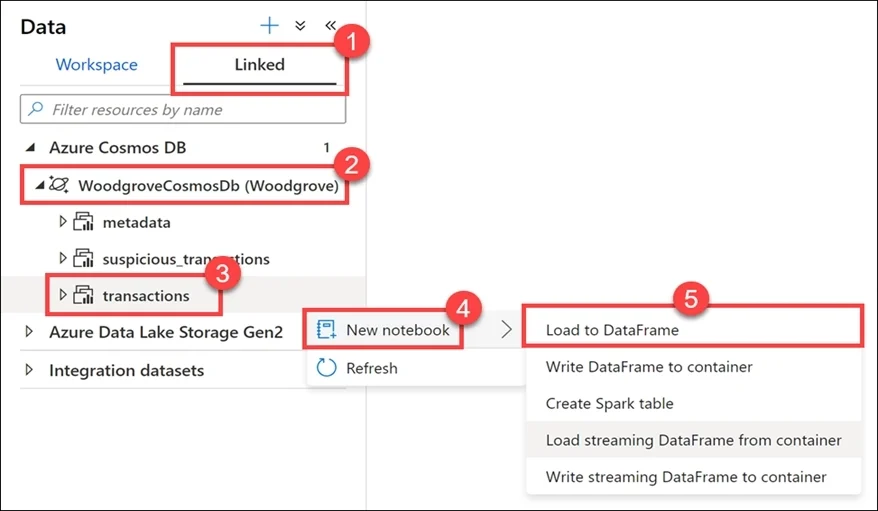
Task: Click the Filter resources by name field
Action: [183, 109]
